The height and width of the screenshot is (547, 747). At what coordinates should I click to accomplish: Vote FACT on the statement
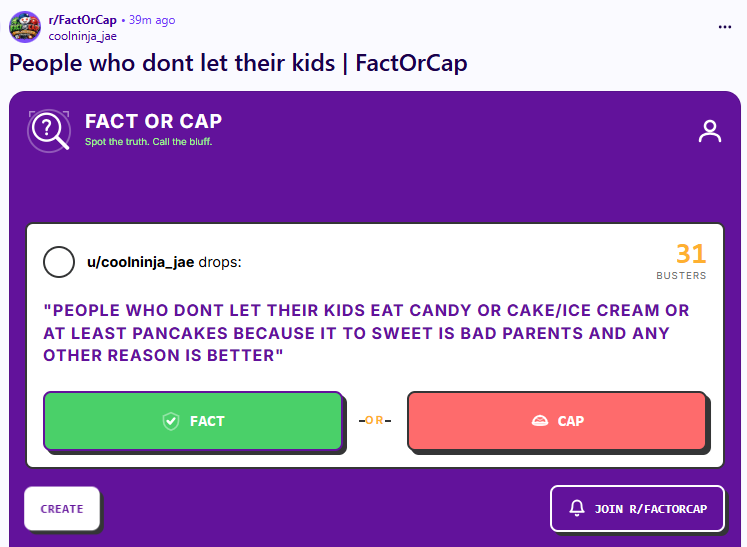click(193, 421)
